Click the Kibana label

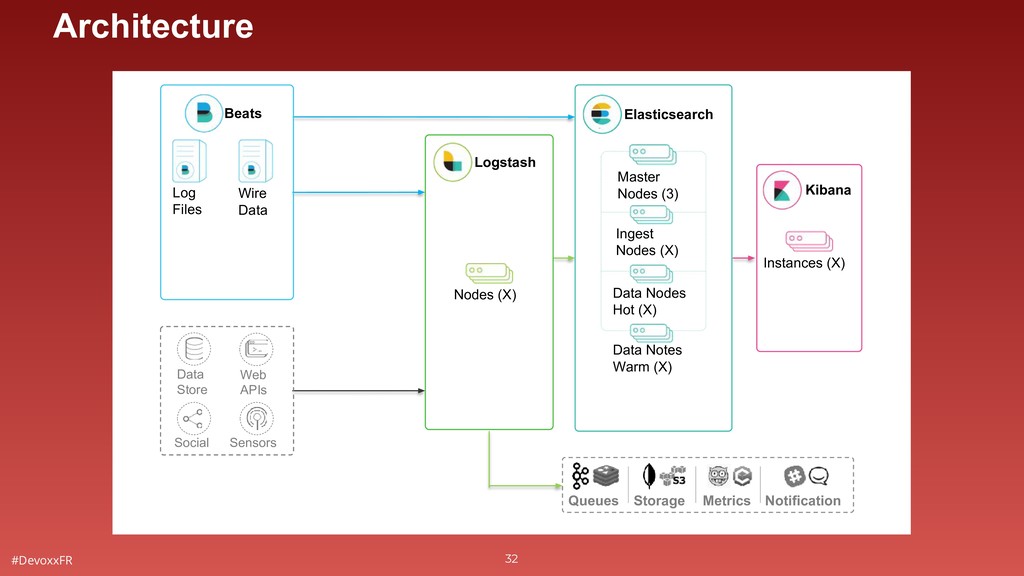[828, 190]
